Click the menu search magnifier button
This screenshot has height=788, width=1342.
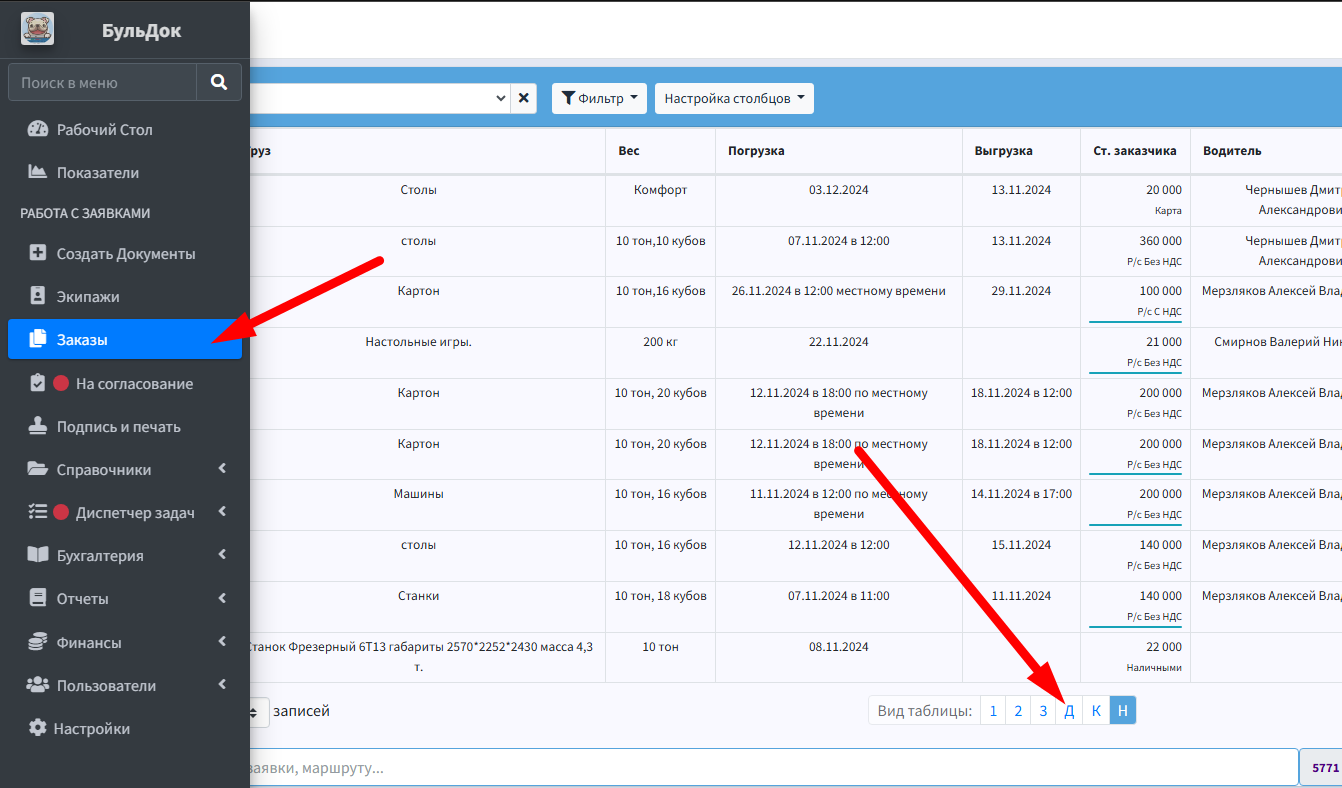click(x=219, y=82)
